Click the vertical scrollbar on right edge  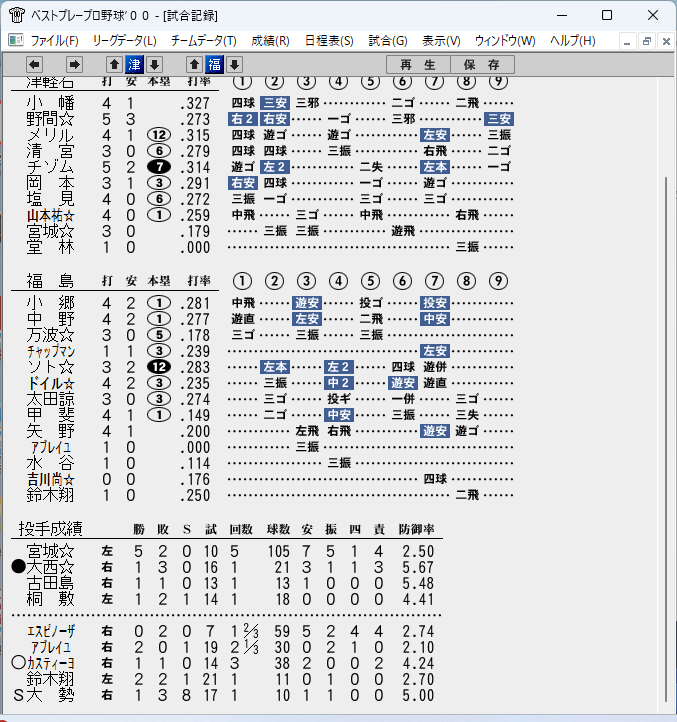pos(666,438)
